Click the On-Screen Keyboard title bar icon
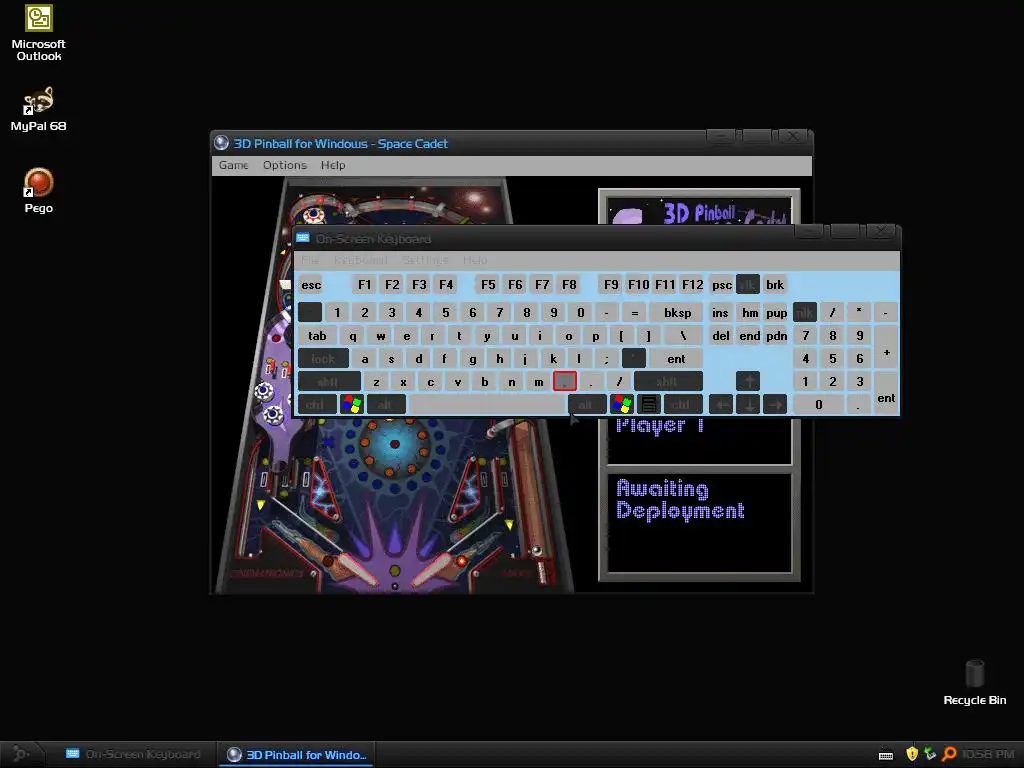The image size is (1024, 768). click(302, 238)
